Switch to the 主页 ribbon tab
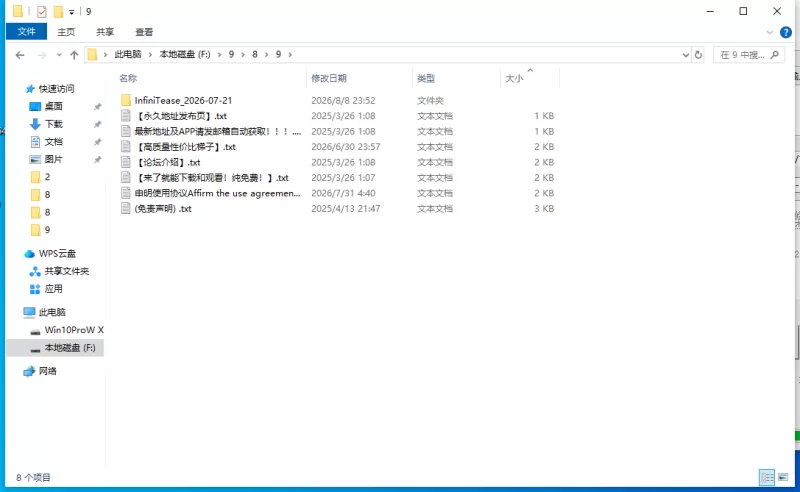The image size is (800, 492). [x=66, y=32]
